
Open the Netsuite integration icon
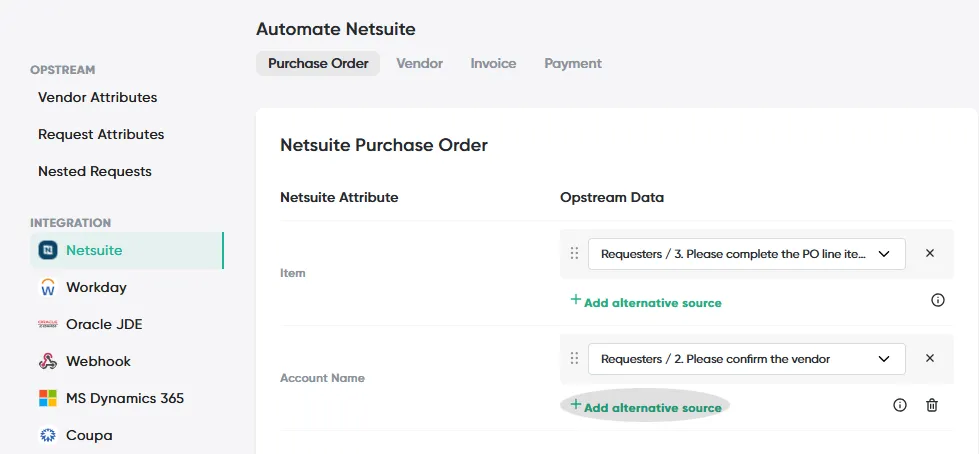click(x=48, y=250)
